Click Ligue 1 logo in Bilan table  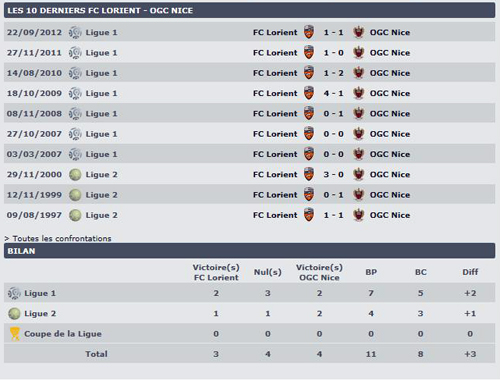tap(14, 293)
